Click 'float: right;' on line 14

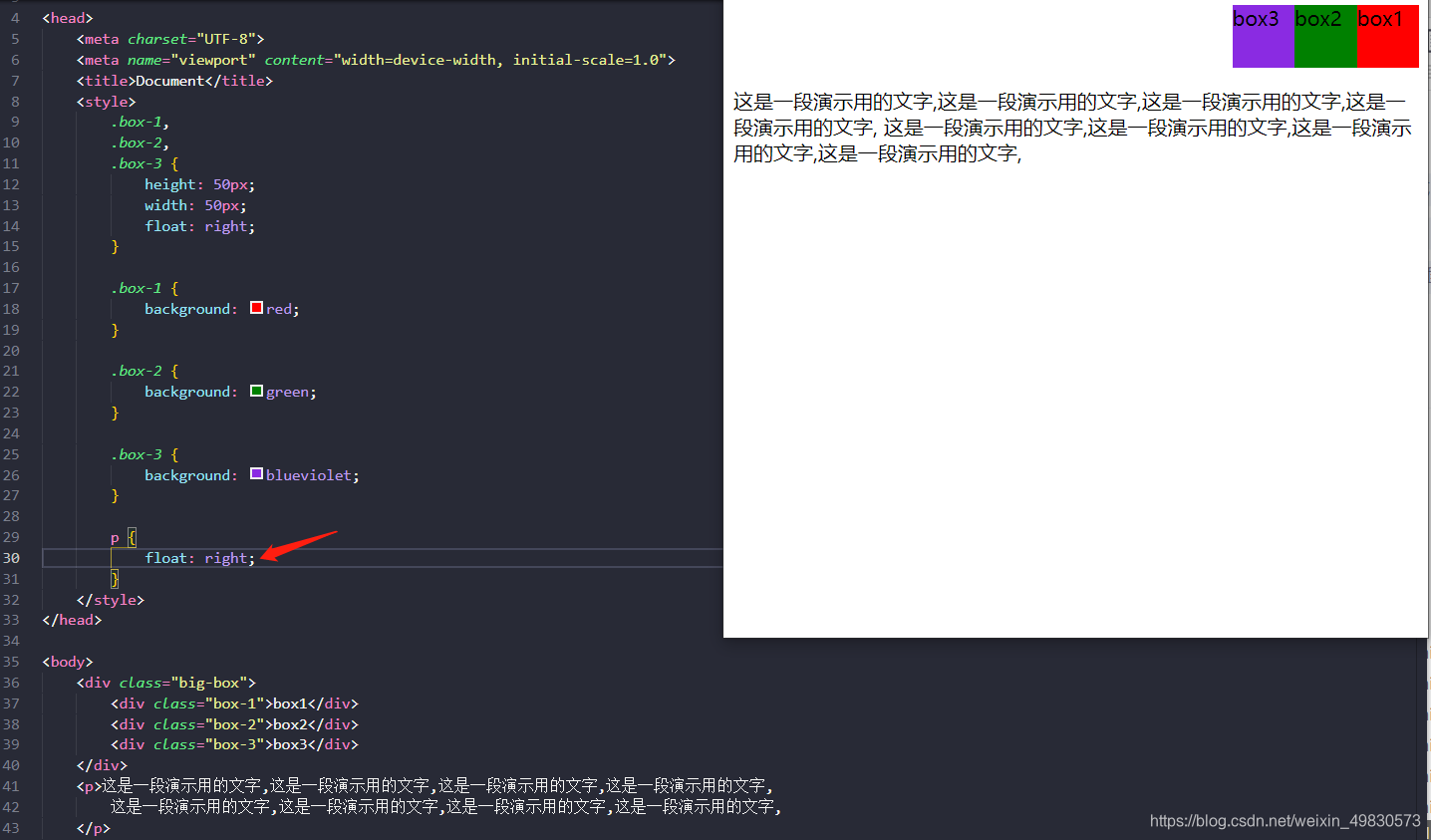pyautogui.click(x=199, y=226)
